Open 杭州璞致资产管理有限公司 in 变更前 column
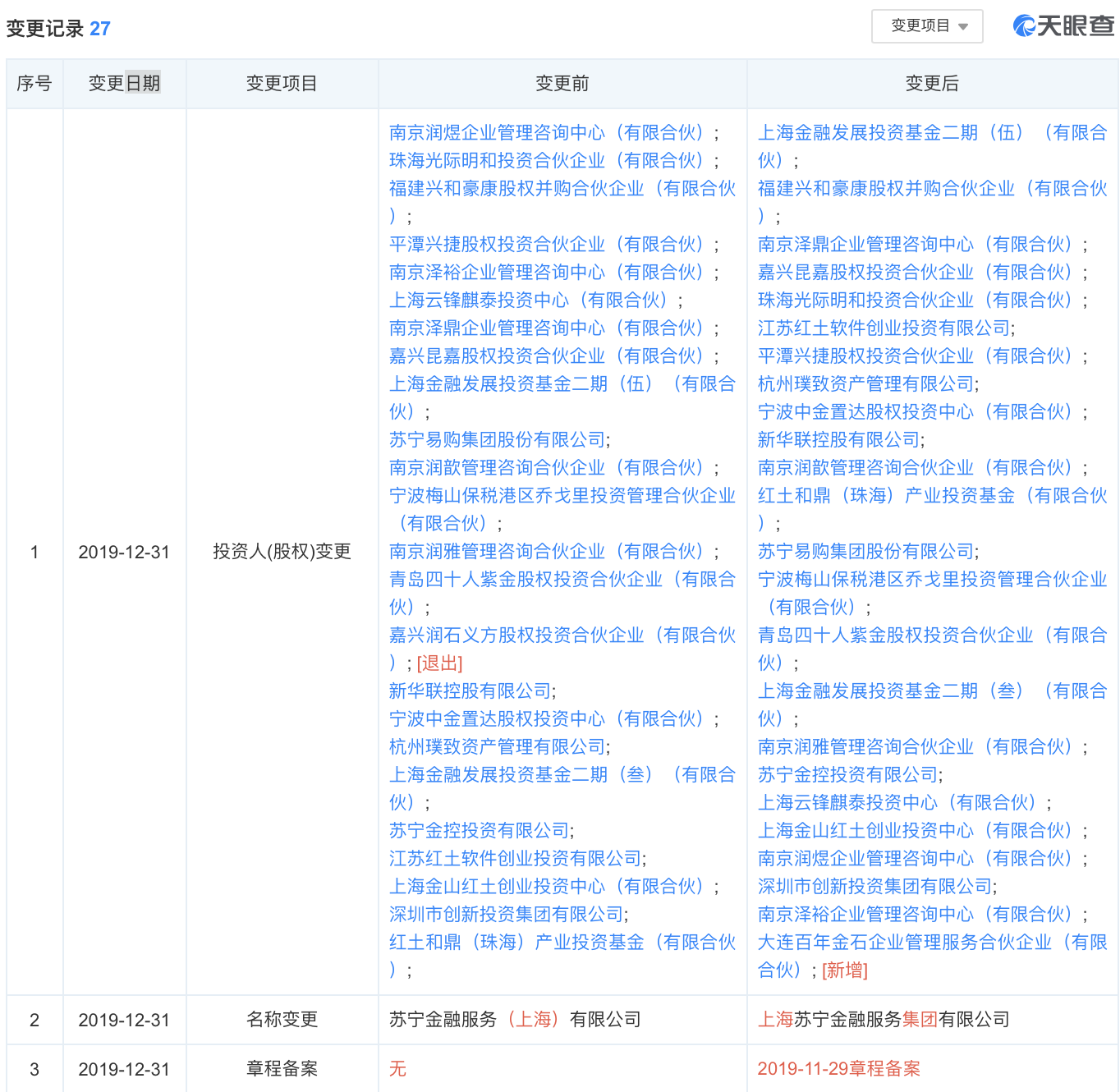 [498, 747]
